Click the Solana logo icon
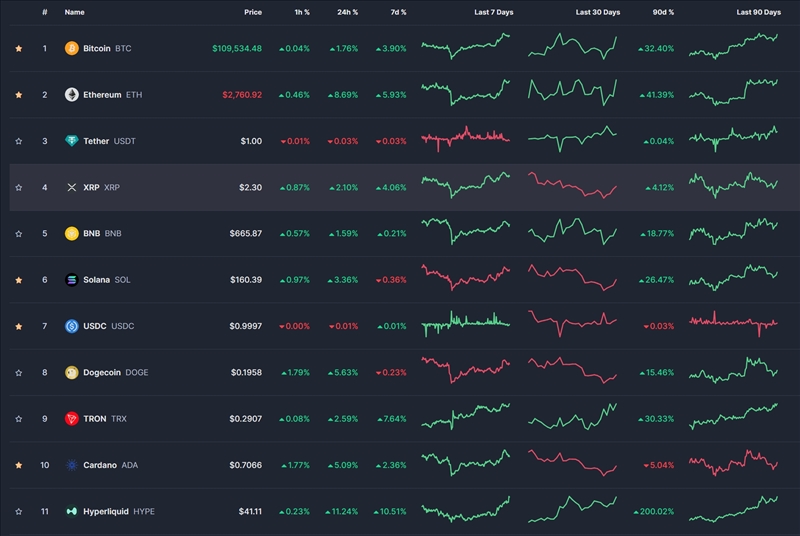800x536 pixels. pyautogui.click(x=71, y=280)
